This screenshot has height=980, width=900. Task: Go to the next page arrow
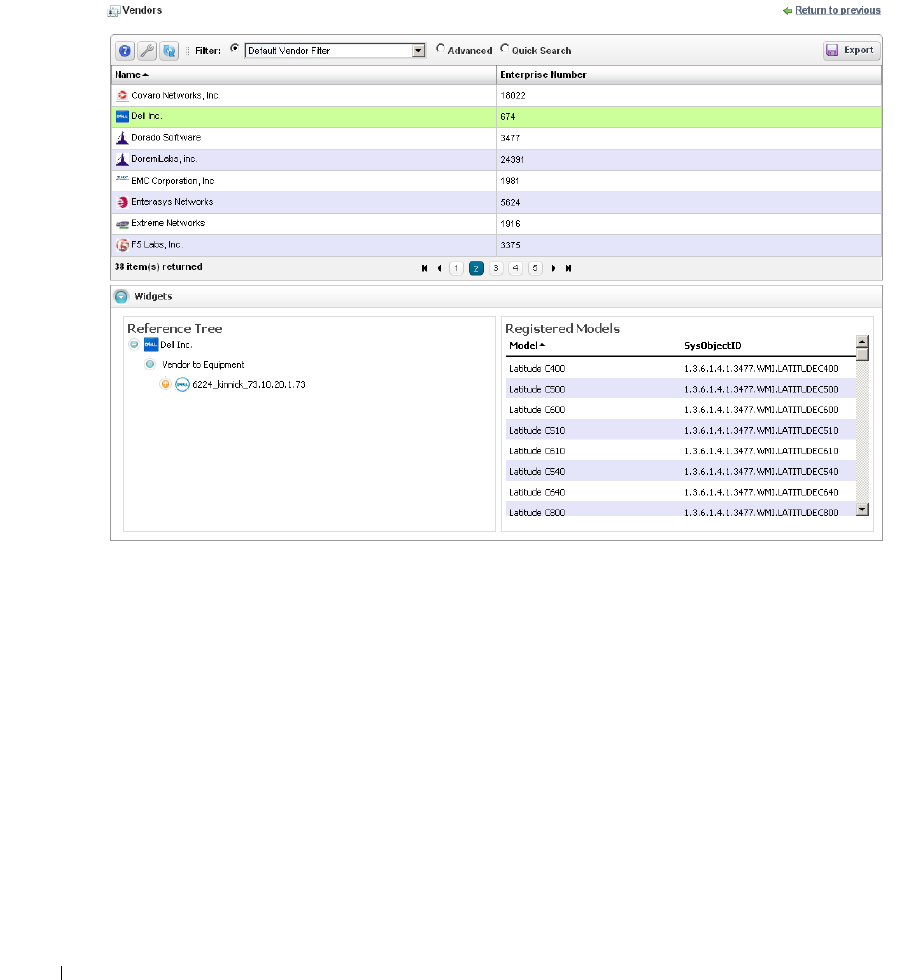[x=553, y=268]
